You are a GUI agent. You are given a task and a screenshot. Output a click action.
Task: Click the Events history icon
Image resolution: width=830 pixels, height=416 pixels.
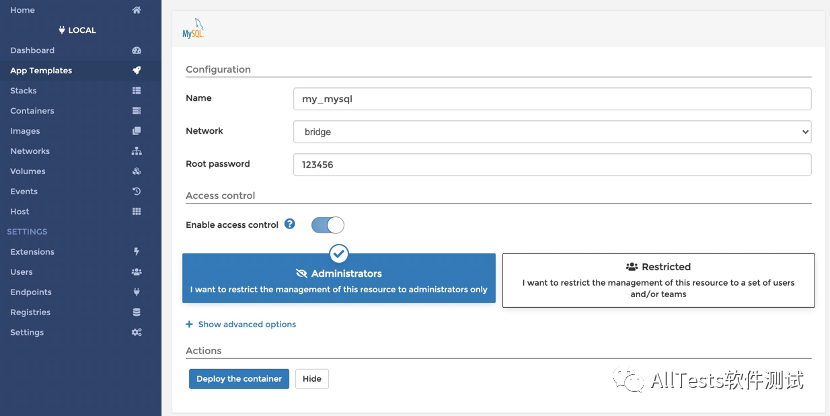137,191
